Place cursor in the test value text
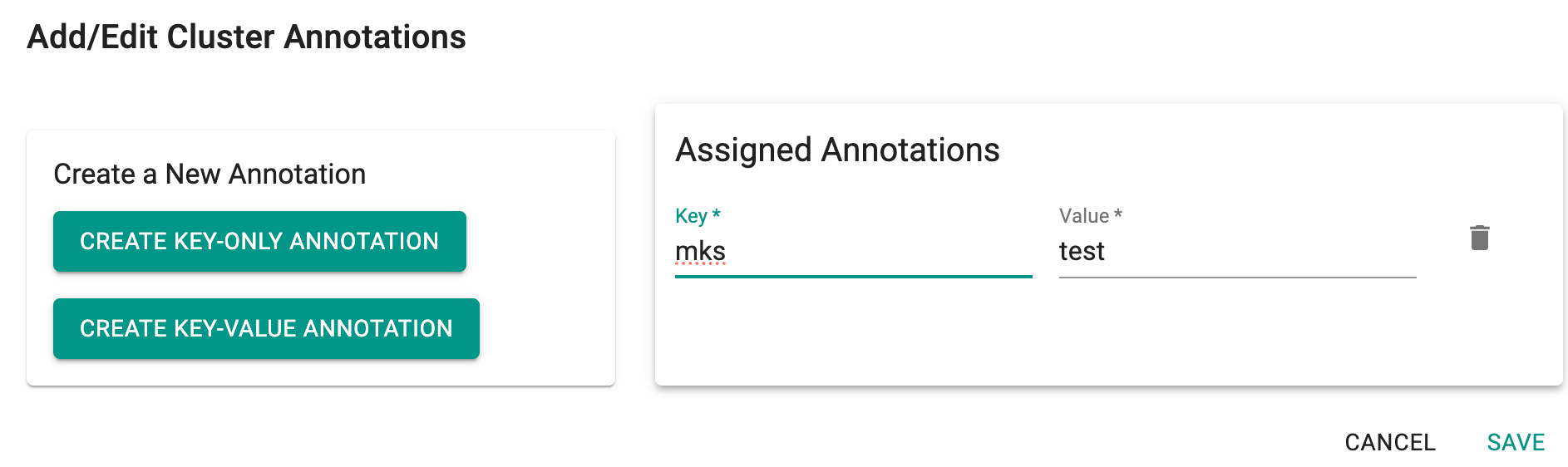Image resolution: width=1568 pixels, height=467 pixels. [x=1082, y=251]
